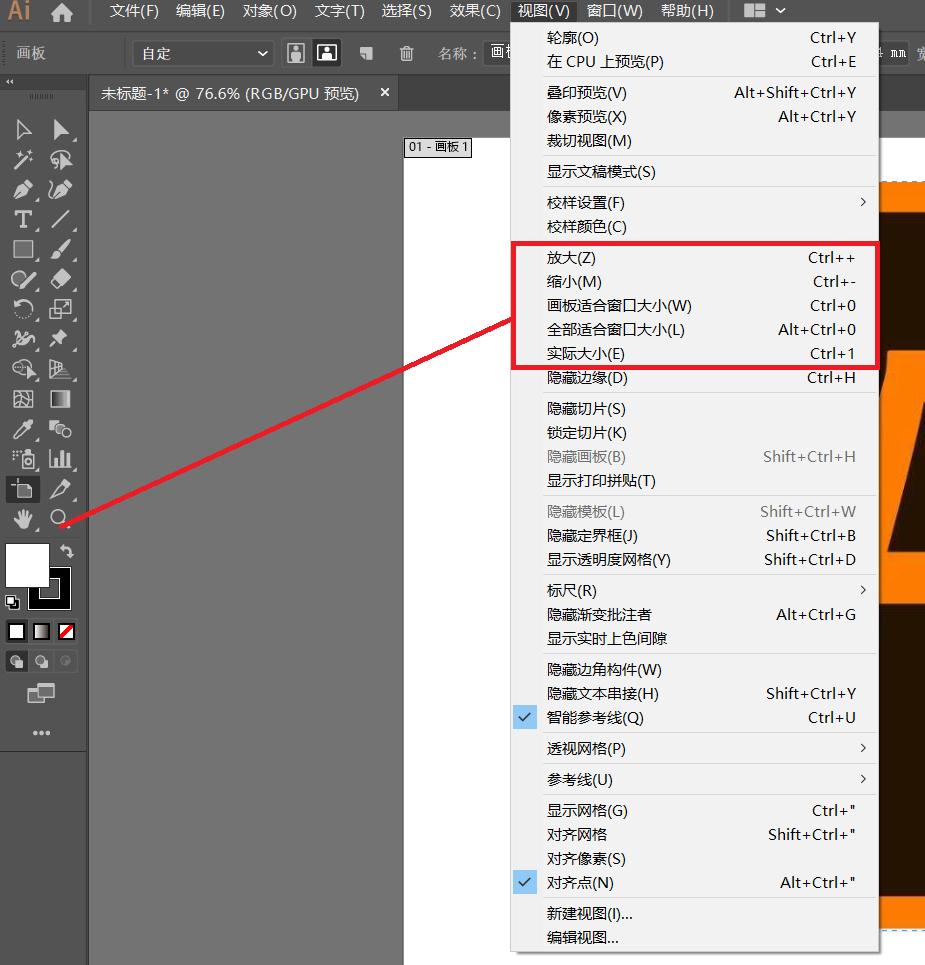Select the Eyedropper tool

tap(23, 429)
